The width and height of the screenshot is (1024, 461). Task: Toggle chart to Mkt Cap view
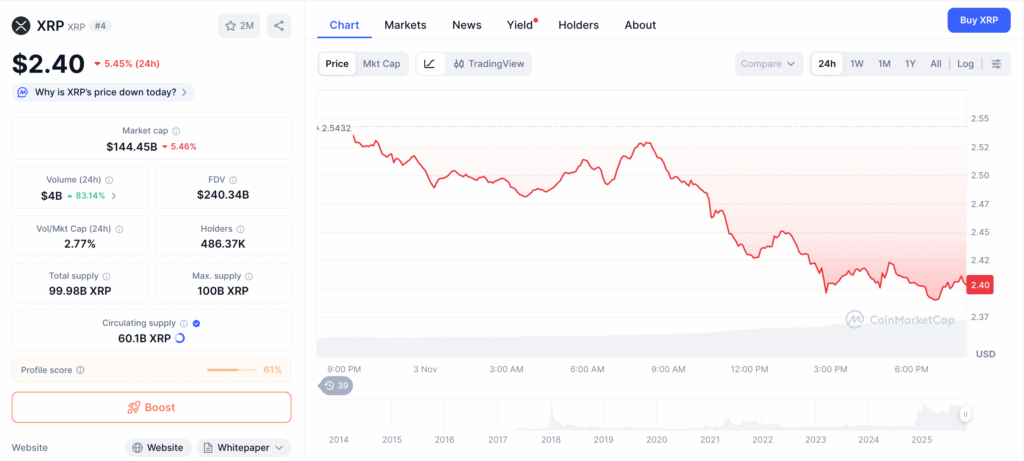coord(381,64)
